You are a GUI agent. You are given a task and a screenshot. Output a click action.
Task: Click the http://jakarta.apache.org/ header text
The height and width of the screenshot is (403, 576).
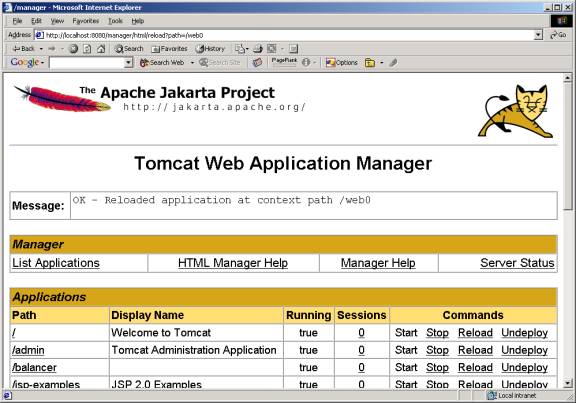click(x=214, y=107)
